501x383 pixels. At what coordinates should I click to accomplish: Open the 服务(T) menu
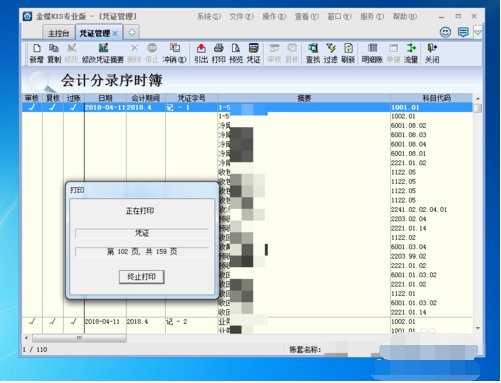(x=372, y=16)
